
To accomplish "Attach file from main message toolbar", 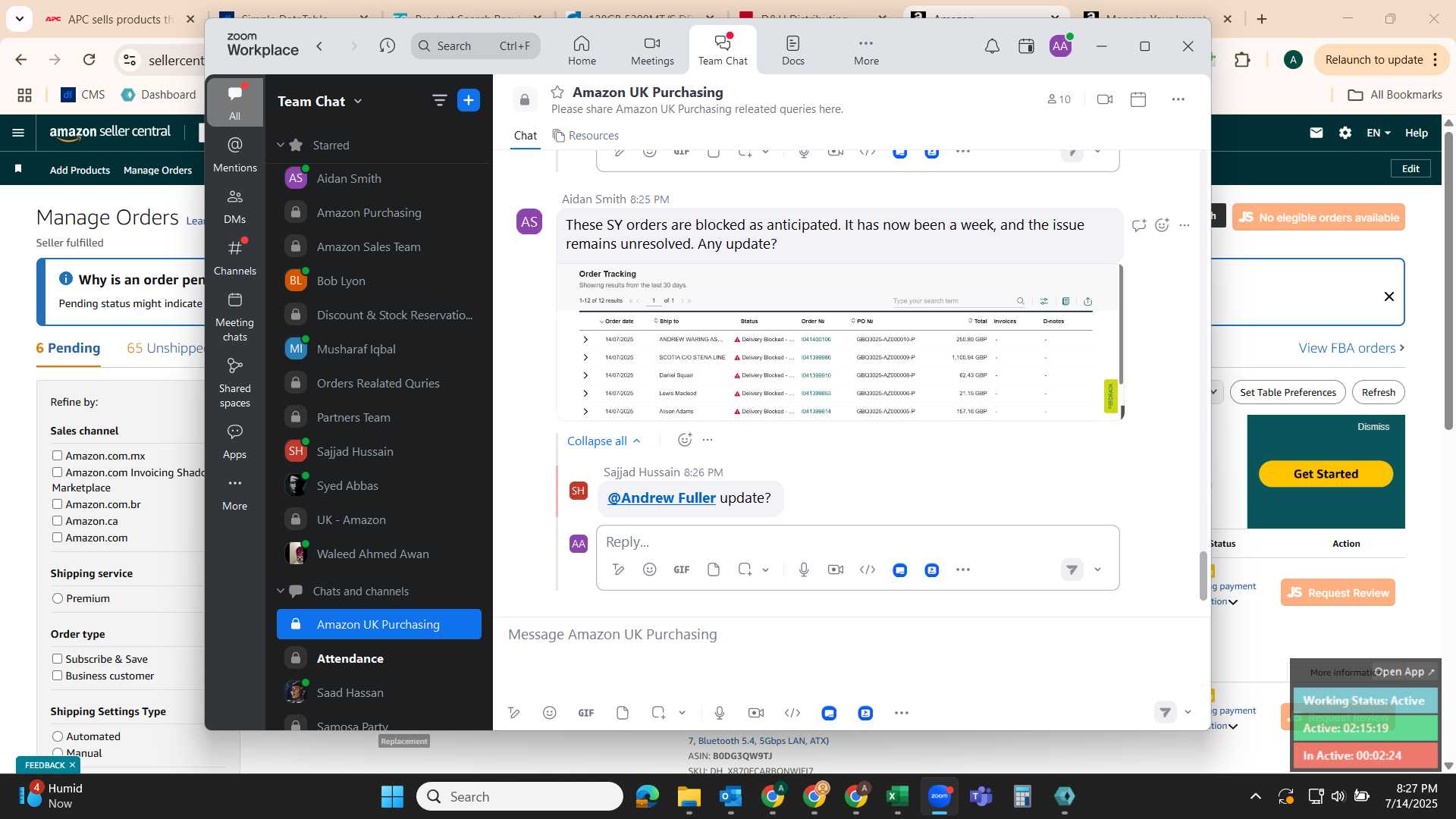I will [x=623, y=713].
